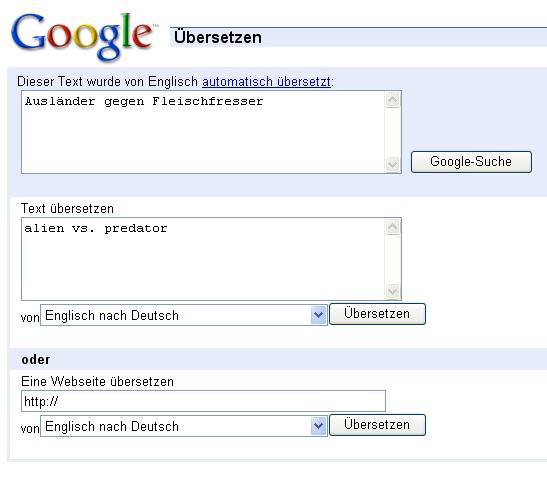Open the text translation language dropdown

tap(184, 315)
